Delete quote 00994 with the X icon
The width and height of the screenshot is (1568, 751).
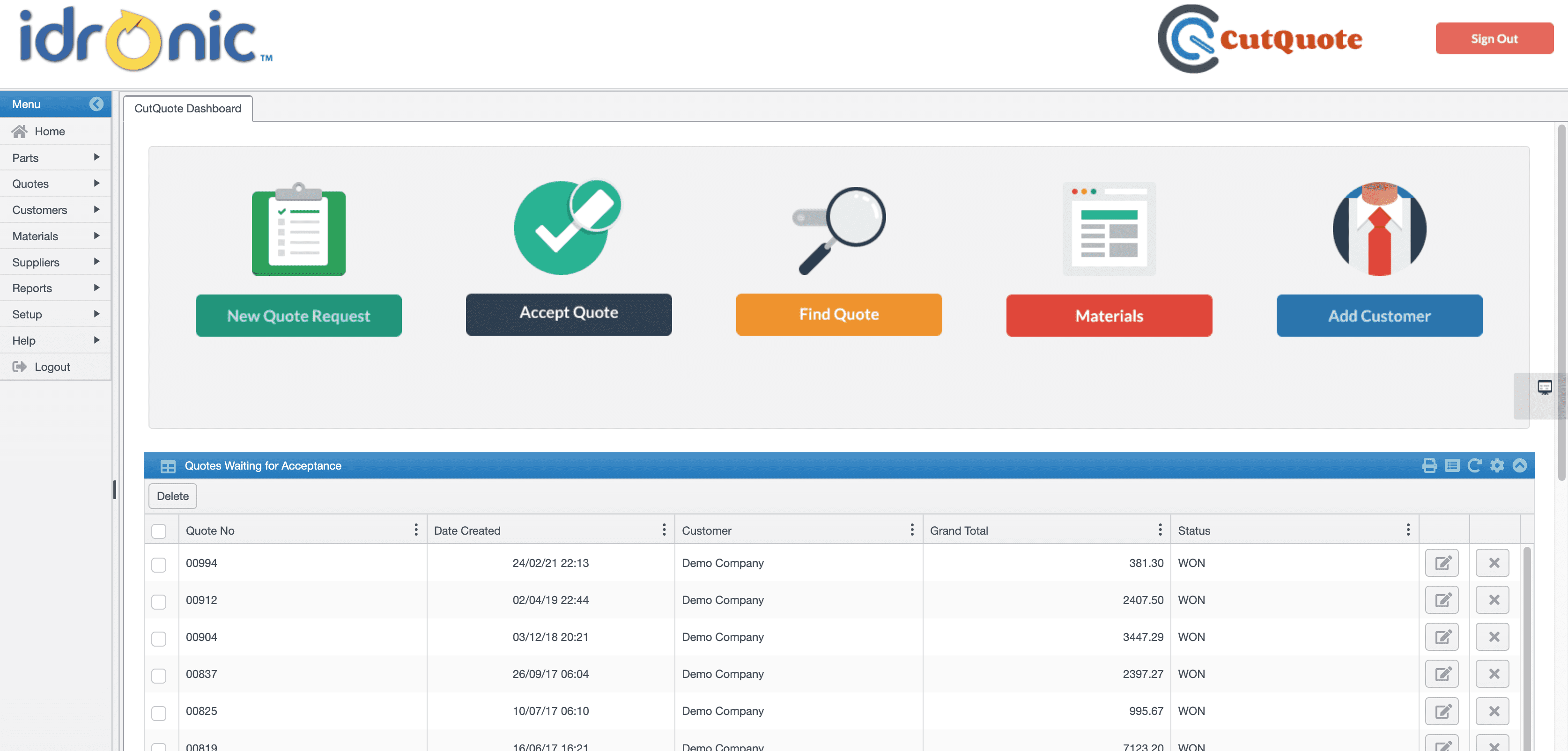[x=1493, y=563]
